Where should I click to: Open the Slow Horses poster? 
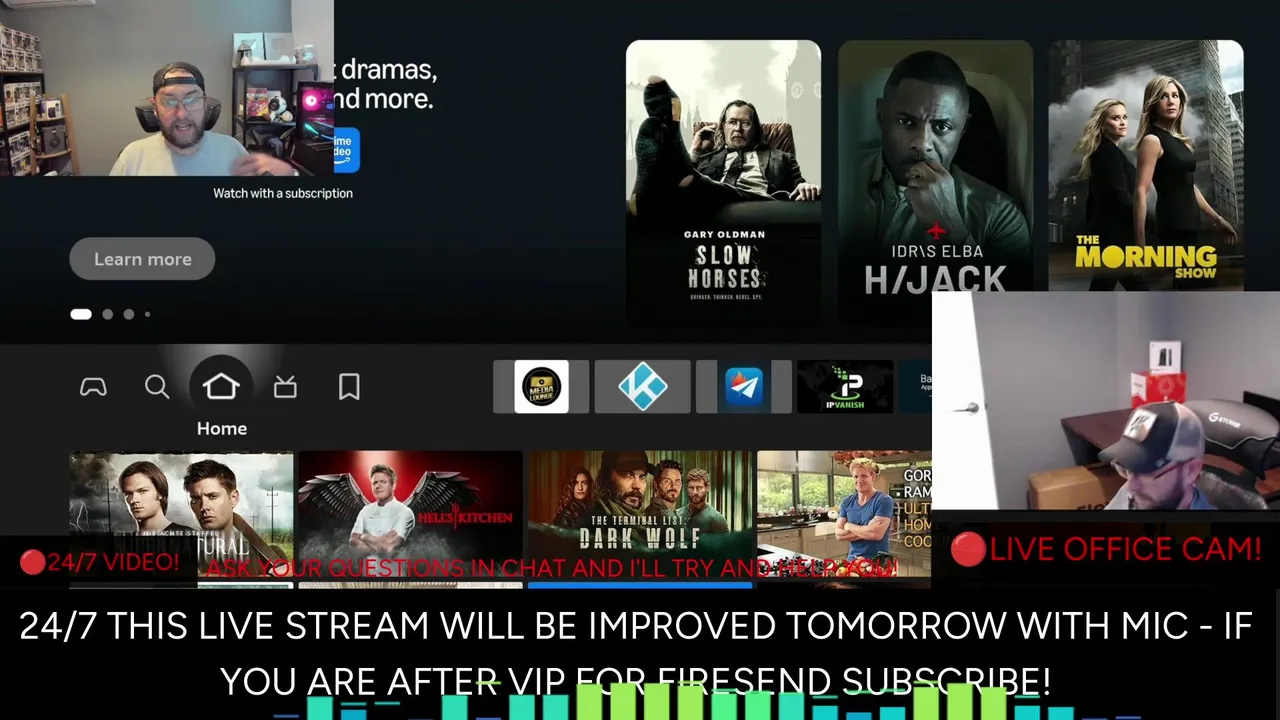pos(723,182)
